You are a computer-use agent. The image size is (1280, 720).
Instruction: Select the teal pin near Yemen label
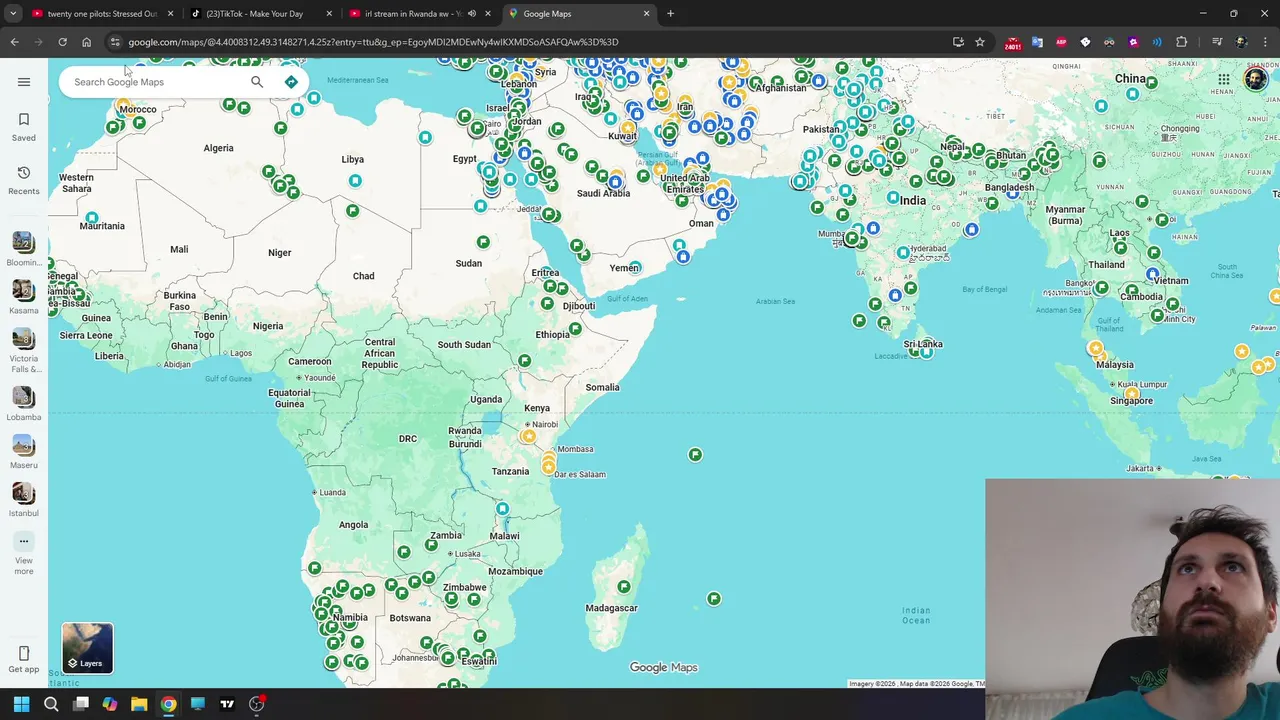point(634,267)
